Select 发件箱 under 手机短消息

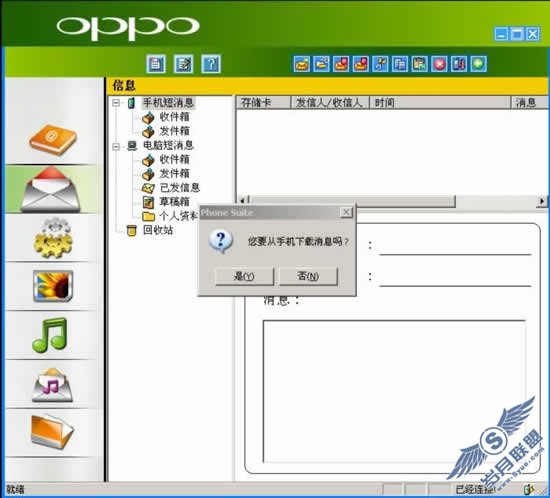pos(174,131)
